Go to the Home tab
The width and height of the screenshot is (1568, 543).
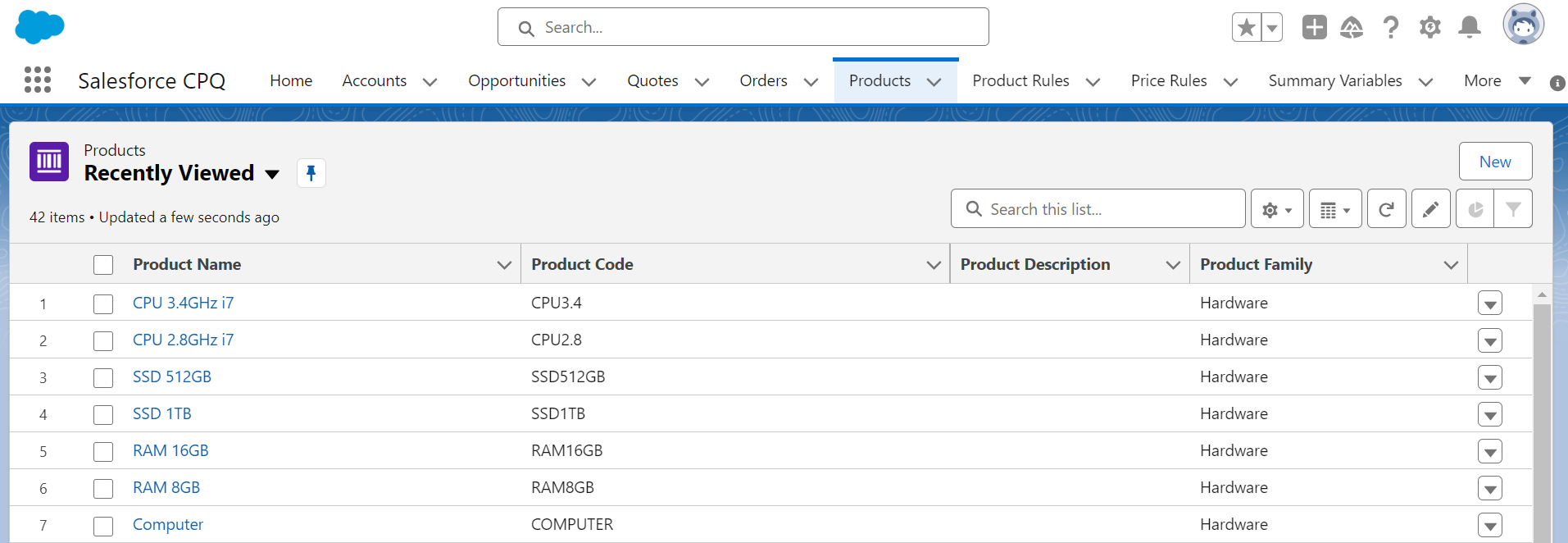pyautogui.click(x=291, y=80)
